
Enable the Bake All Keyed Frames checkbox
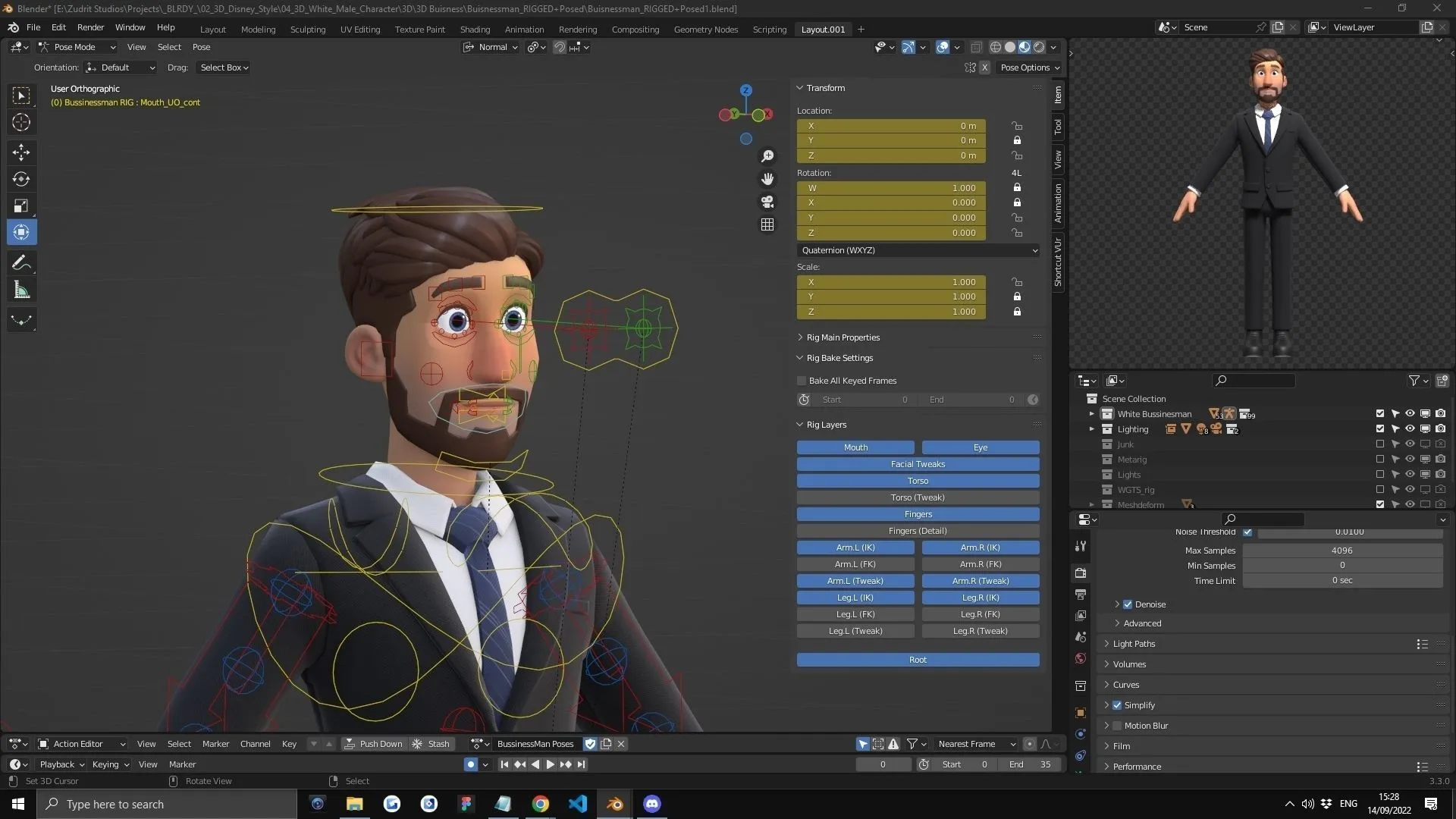point(802,380)
